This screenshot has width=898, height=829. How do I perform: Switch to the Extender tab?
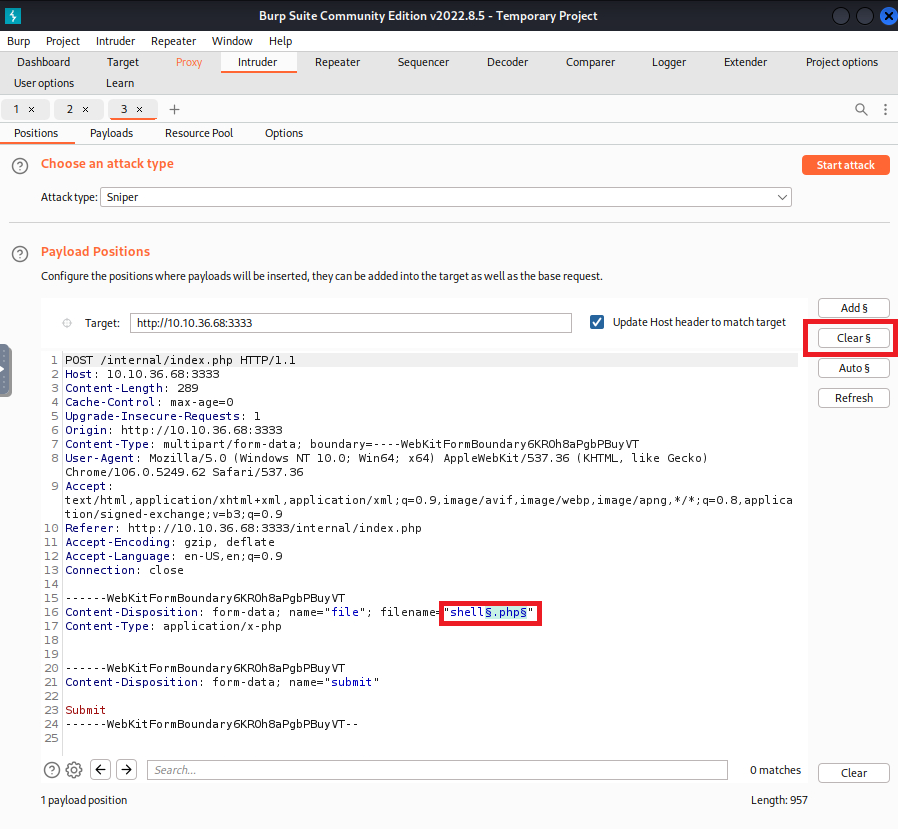pos(745,62)
